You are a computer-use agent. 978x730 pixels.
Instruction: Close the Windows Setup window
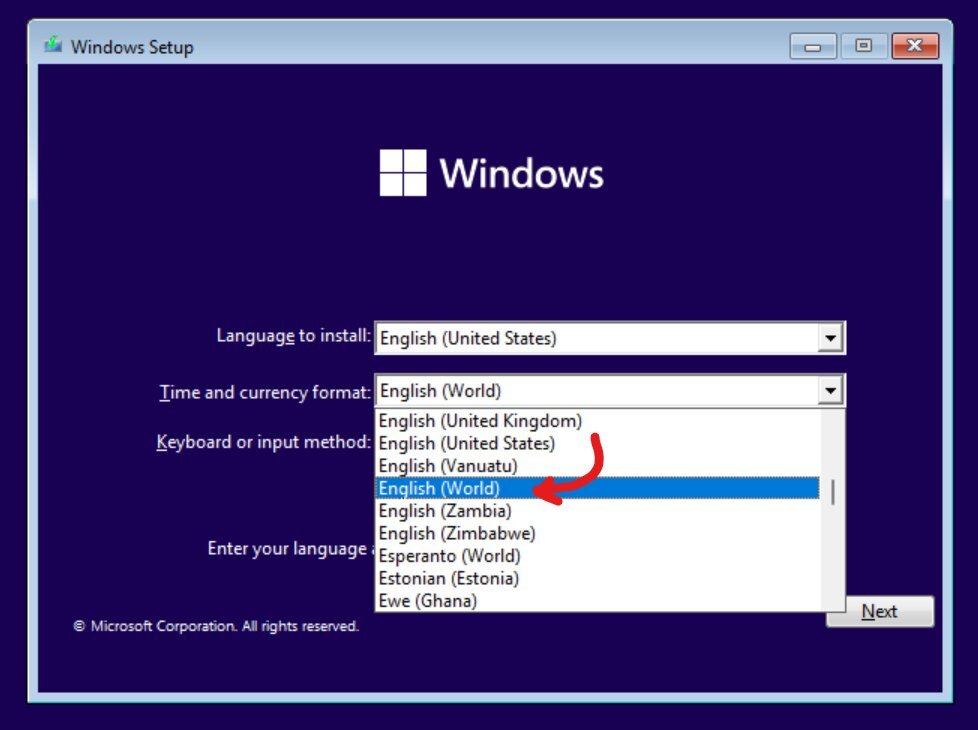(915, 46)
